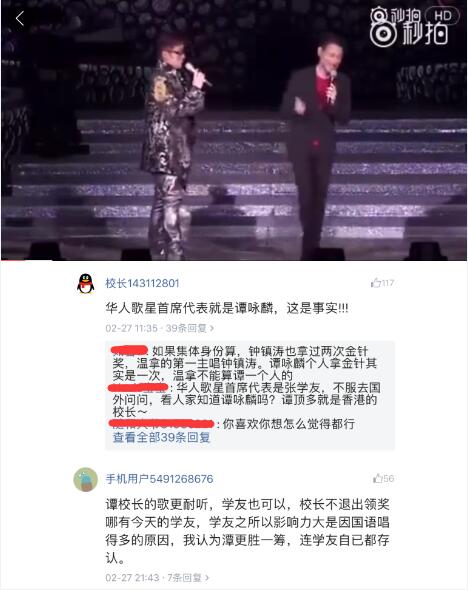Viewport: 468px width, 590px height.
Task: Tap the back arrow on the video
Action: [x=20, y=18]
